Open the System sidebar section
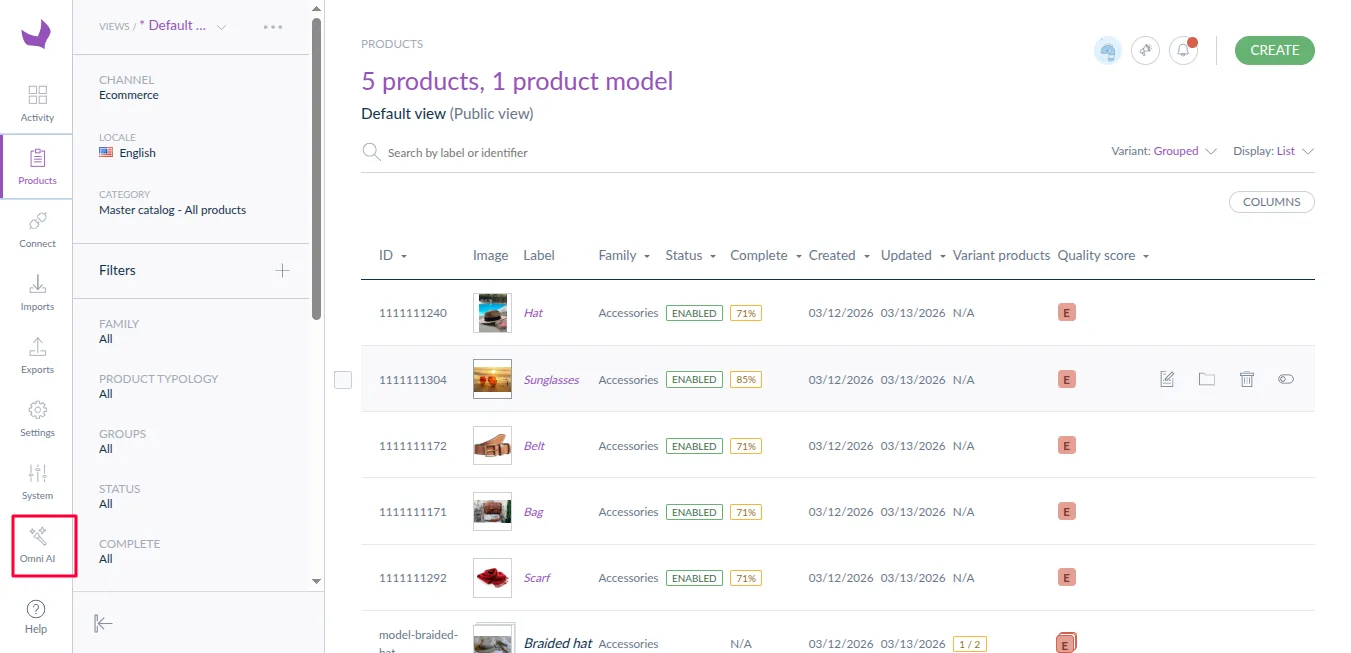Image resolution: width=1351 pixels, height=653 pixels. pos(37,481)
